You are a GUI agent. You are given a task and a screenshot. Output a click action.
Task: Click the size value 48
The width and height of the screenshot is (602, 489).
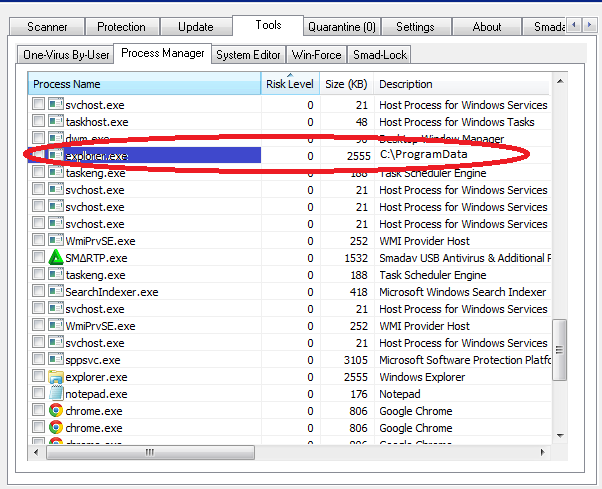point(362,122)
